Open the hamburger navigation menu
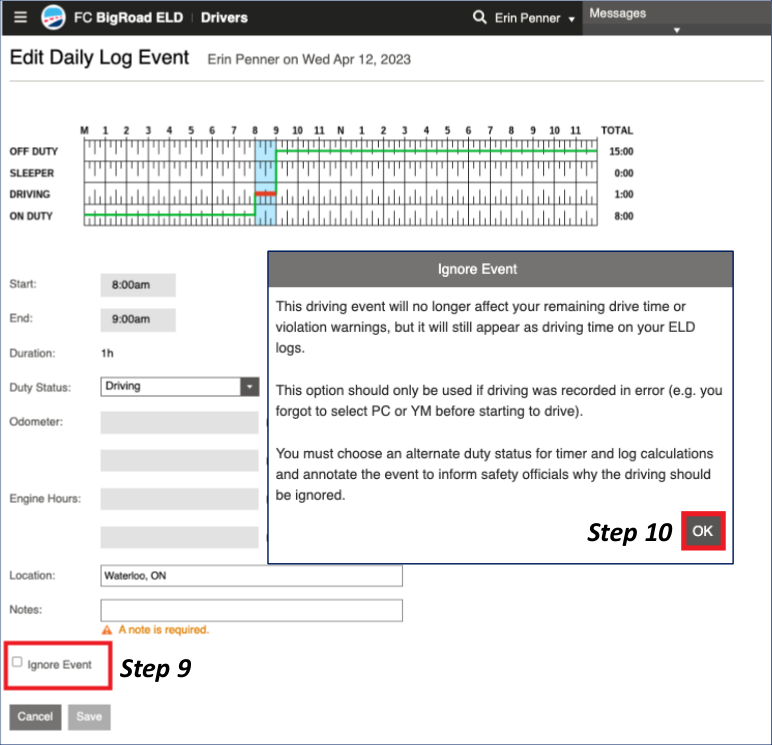772x745 pixels. (20, 18)
